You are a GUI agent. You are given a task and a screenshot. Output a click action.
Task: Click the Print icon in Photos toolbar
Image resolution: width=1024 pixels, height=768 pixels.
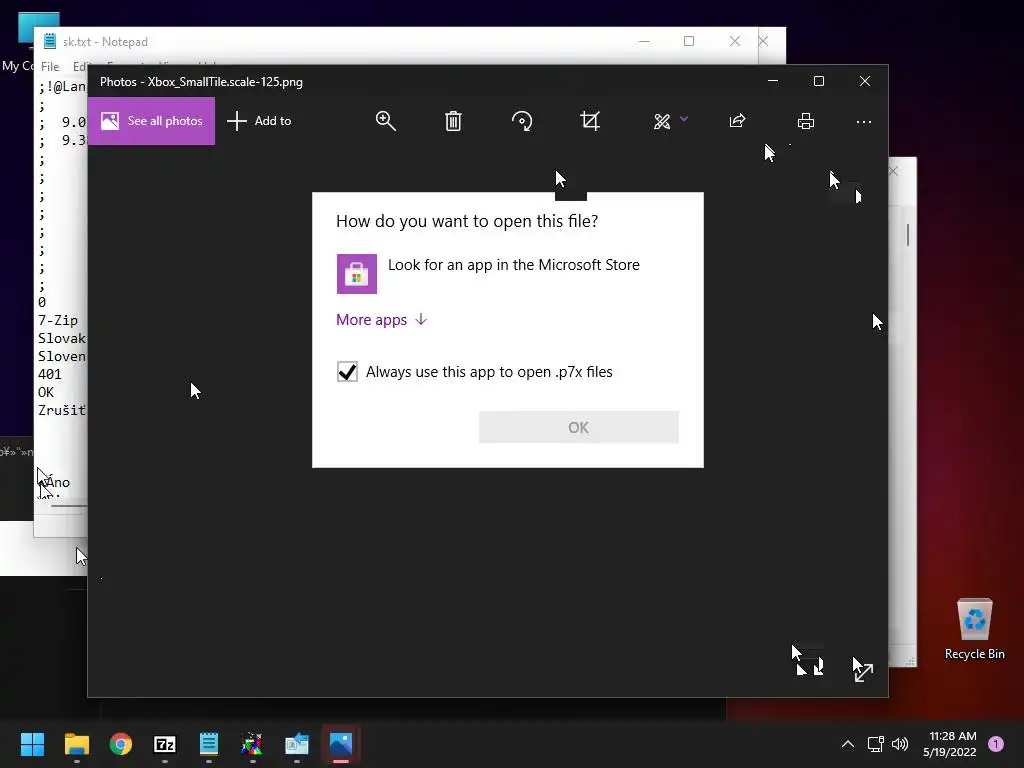tap(806, 121)
